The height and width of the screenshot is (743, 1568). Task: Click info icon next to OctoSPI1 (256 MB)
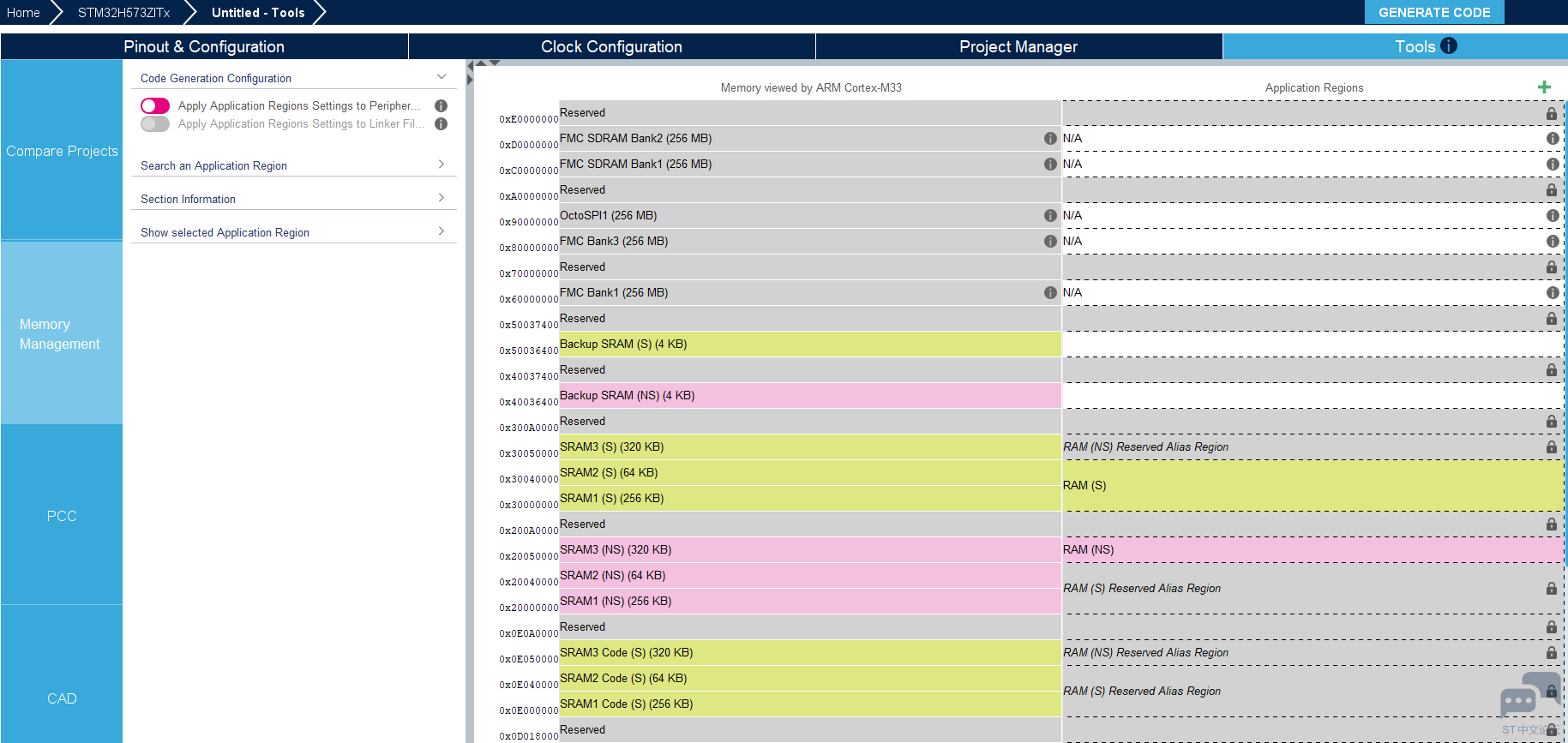1050,215
